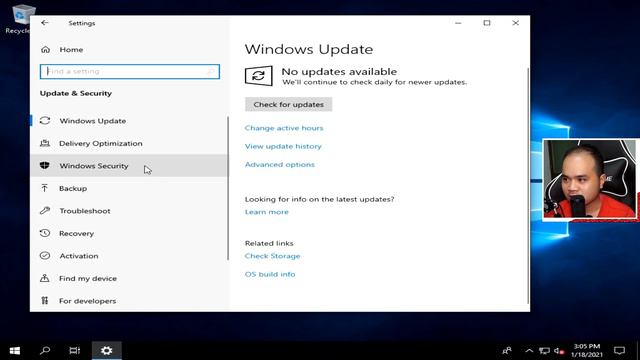This screenshot has height=360, width=640.
Task: Click the Check for updates button
Action: click(289, 104)
